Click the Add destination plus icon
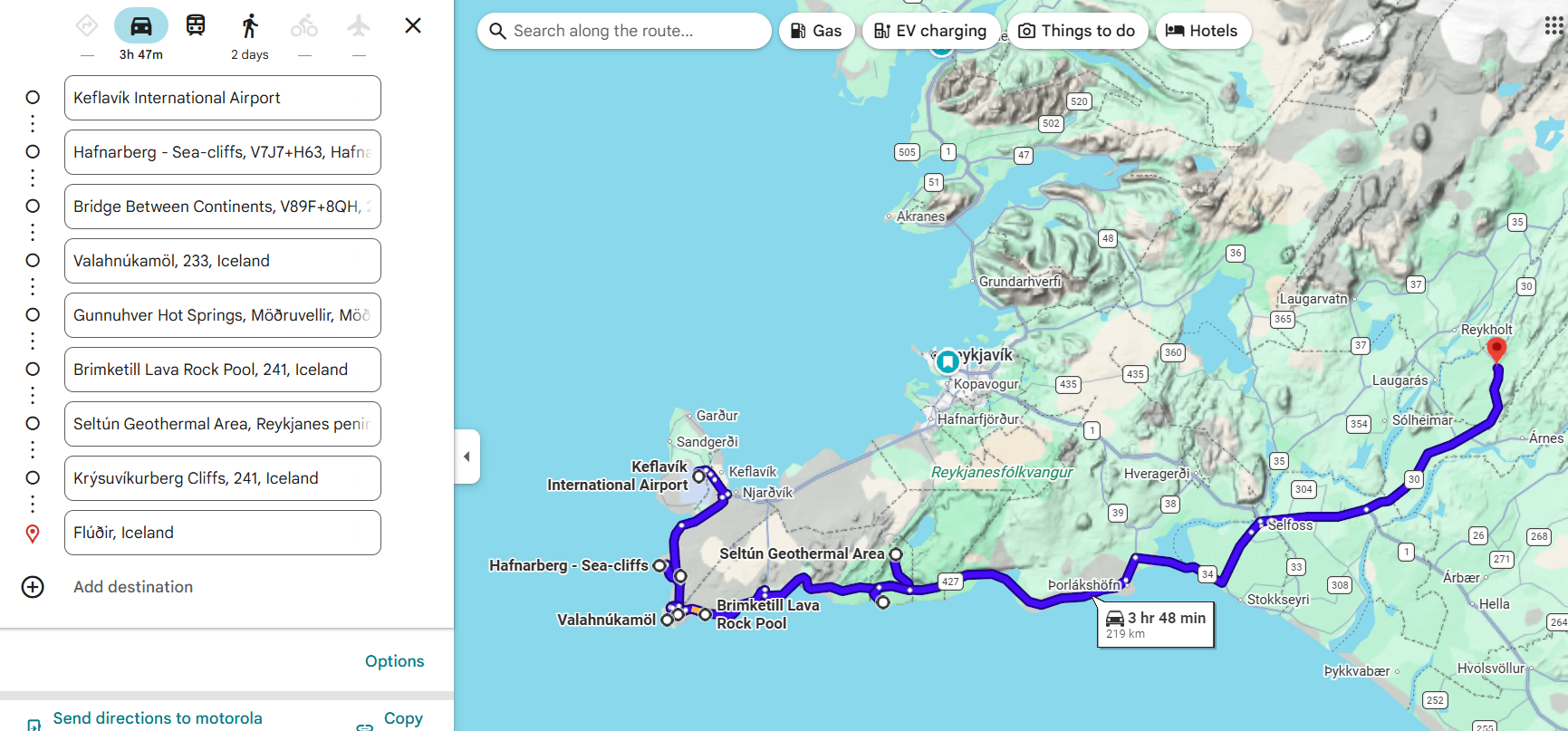Image resolution: width=1568 pixels, height=731 pixels. click(x=33, y=587)
